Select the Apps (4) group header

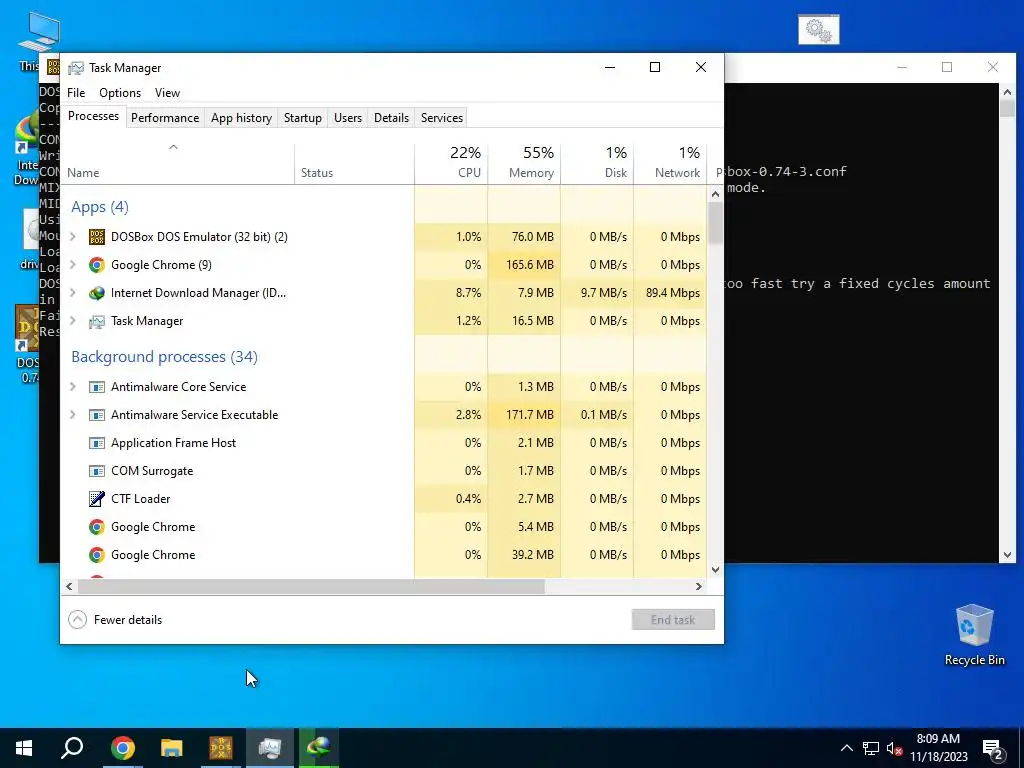click(x=100, y=207)
